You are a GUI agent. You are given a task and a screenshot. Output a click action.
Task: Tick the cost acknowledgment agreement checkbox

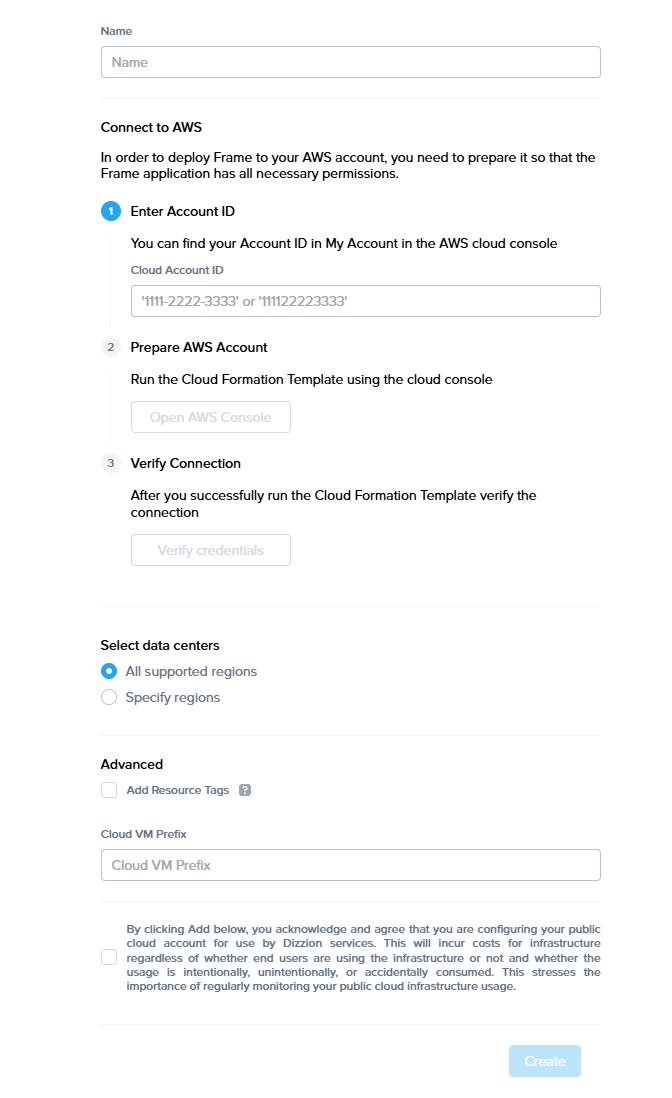(109, 957)
